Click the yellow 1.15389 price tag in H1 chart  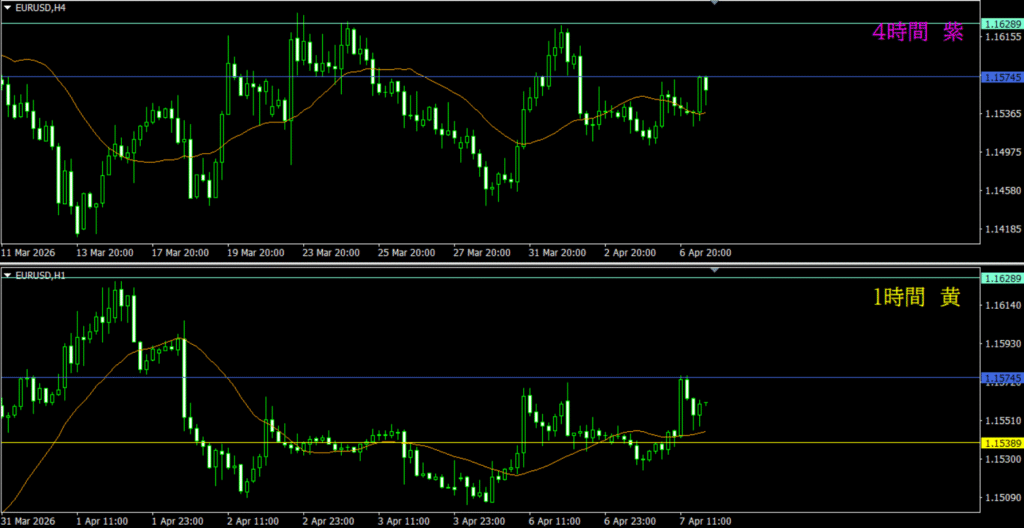tap(1001, 442)
